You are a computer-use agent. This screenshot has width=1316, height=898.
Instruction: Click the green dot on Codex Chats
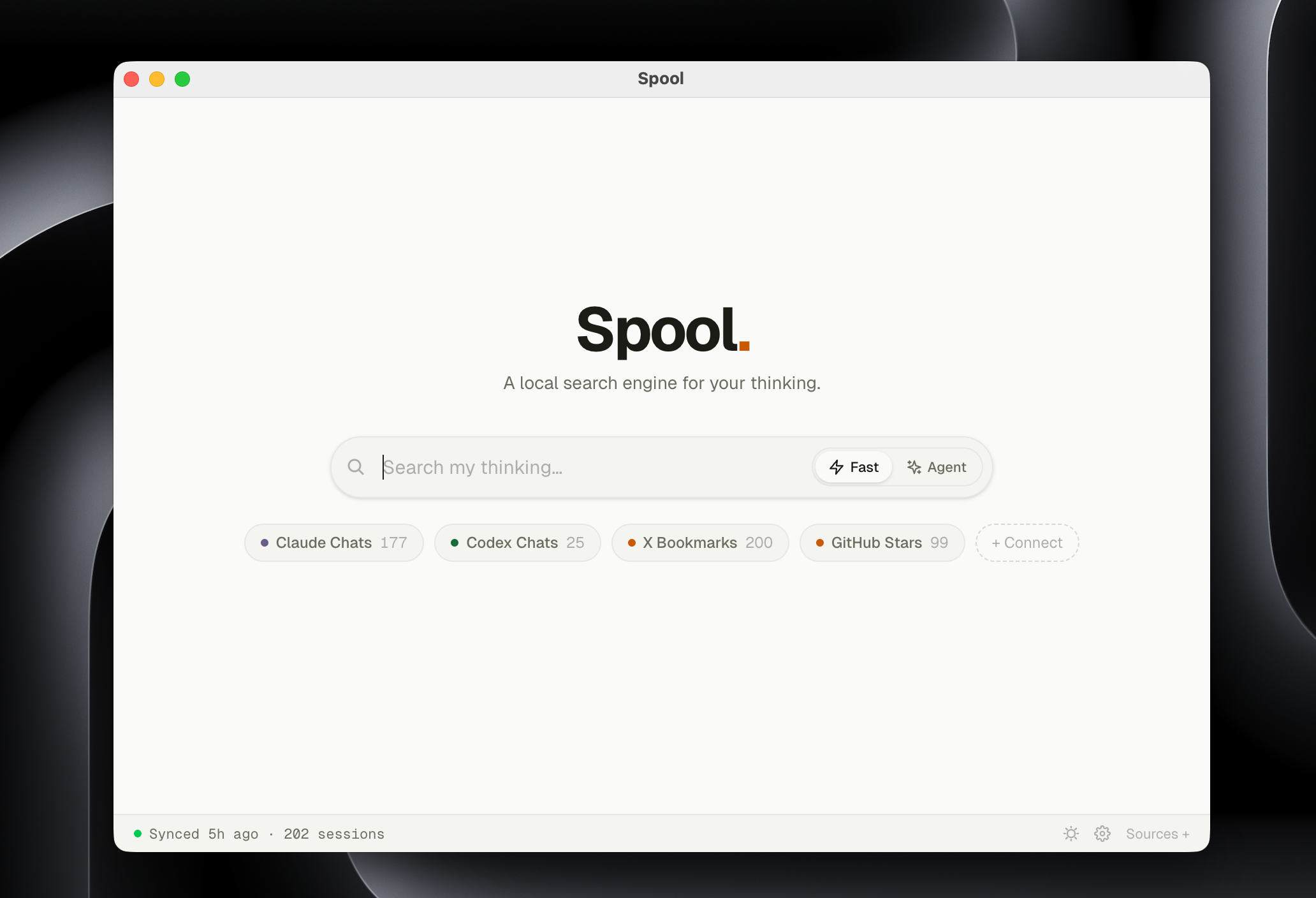pos(455,543)
